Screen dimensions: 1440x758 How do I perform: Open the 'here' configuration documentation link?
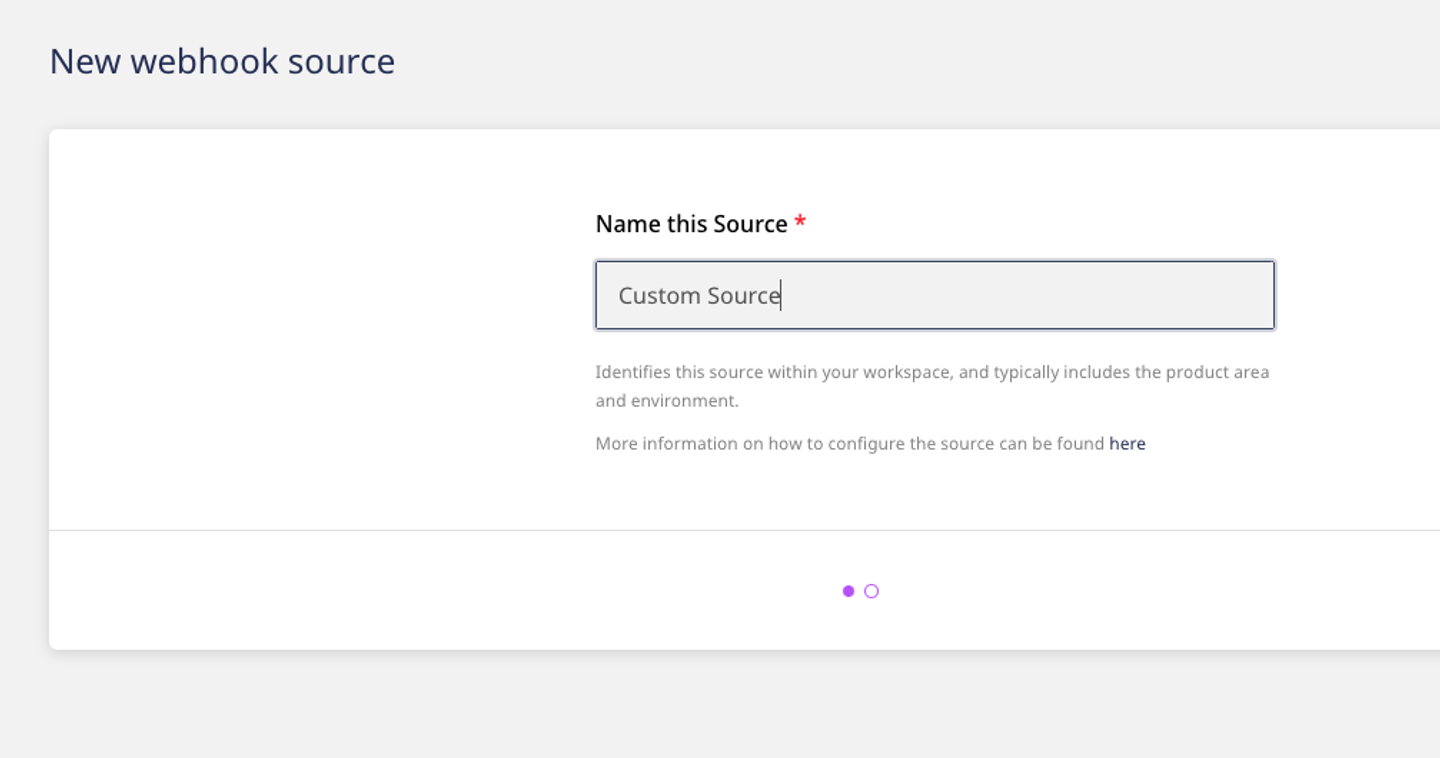point(1127,443)
